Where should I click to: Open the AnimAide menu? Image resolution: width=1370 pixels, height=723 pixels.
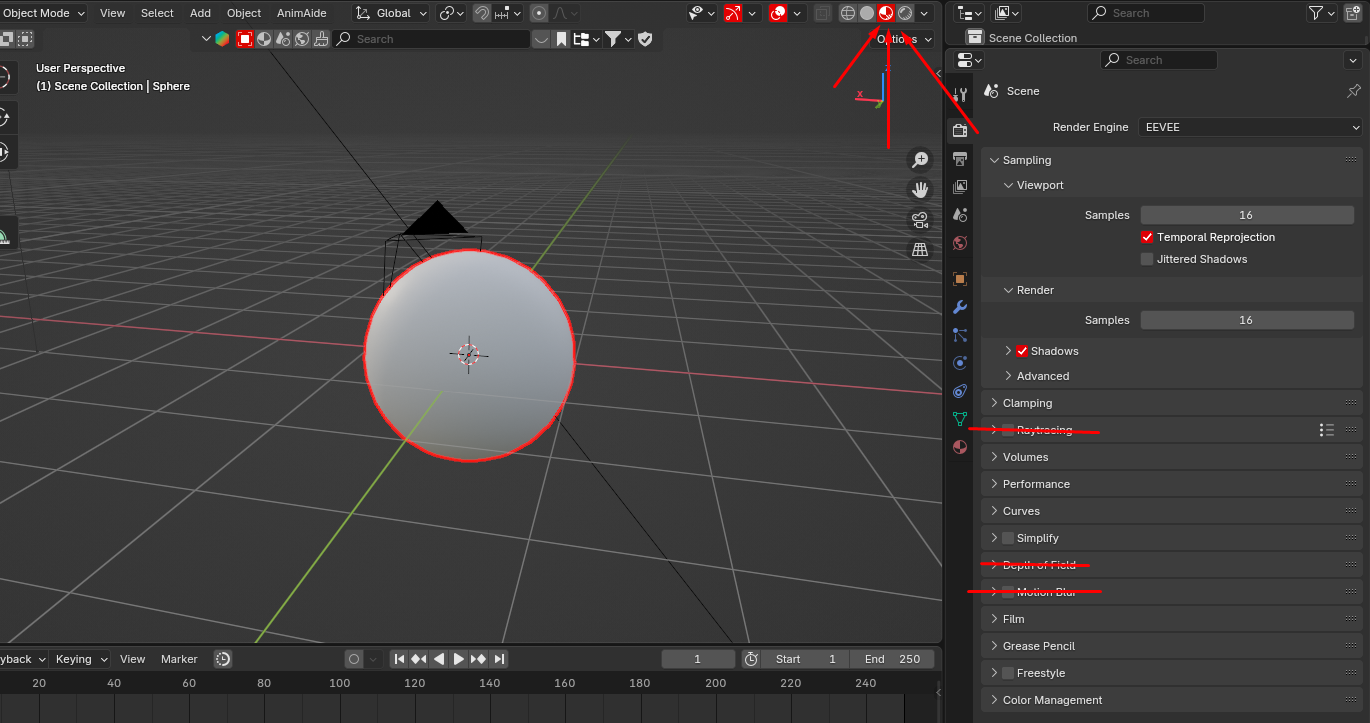301,13
